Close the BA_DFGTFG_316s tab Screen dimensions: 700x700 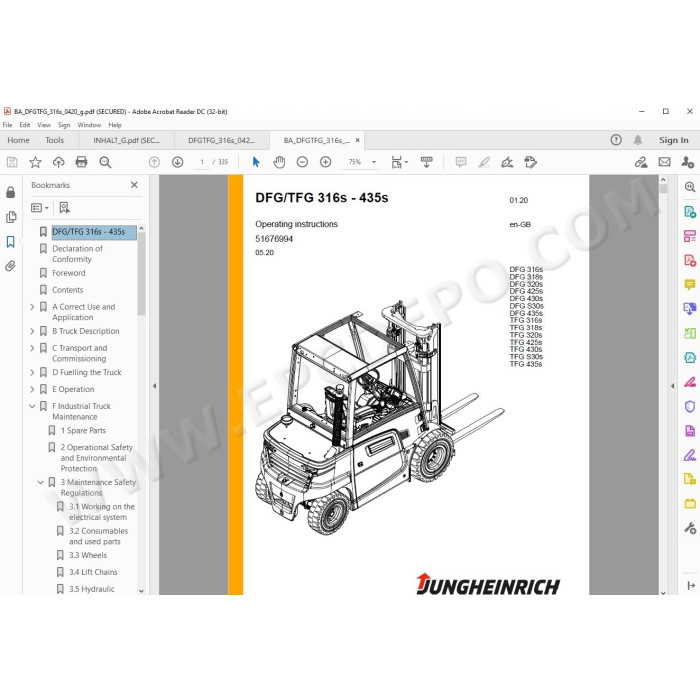358,140
